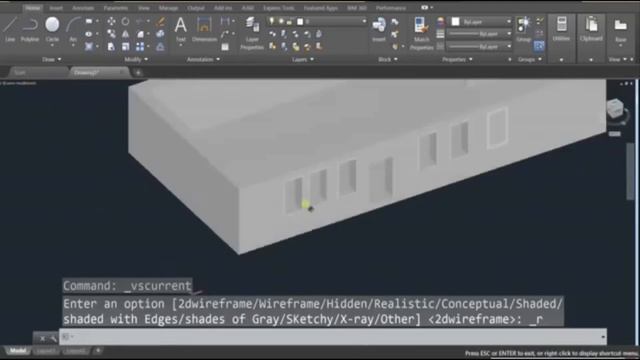This screenshot has height=360, width=640.
Task: Activate the Rotate tool
Action: coord(126,21)
